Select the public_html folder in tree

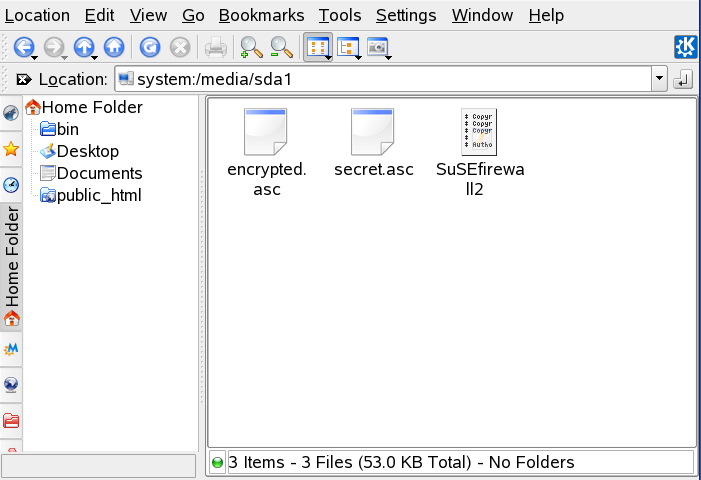pyautogui.click(x=98, y=195)
